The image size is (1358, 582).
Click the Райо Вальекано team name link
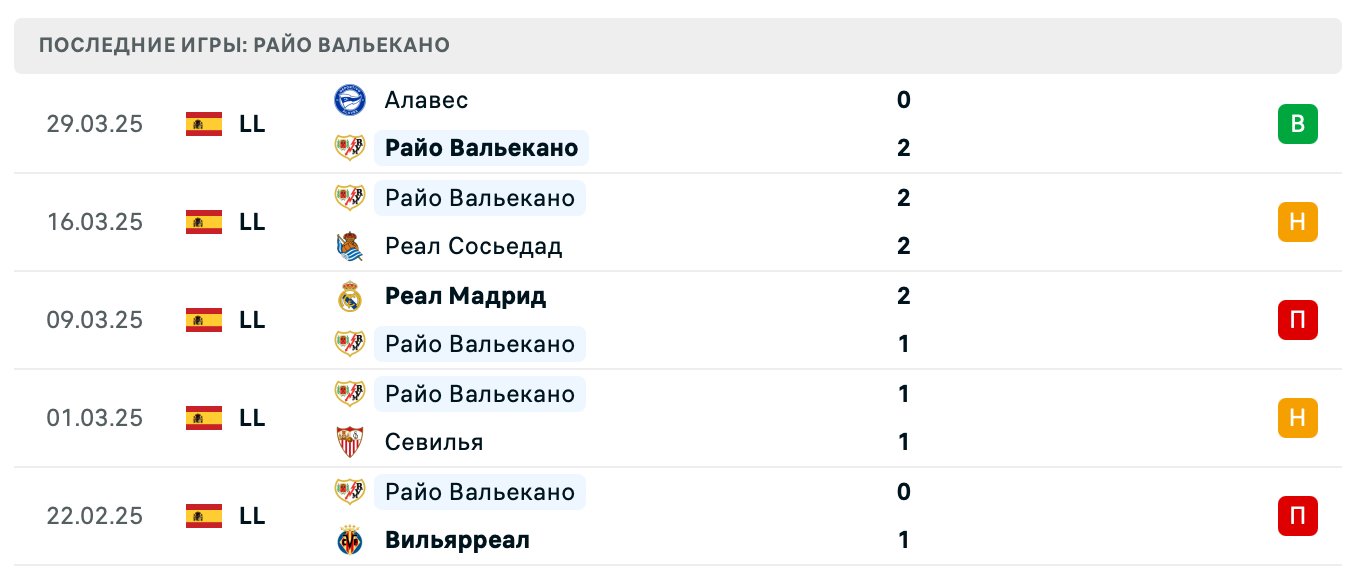pyautogui.click(x=479, y=148)
